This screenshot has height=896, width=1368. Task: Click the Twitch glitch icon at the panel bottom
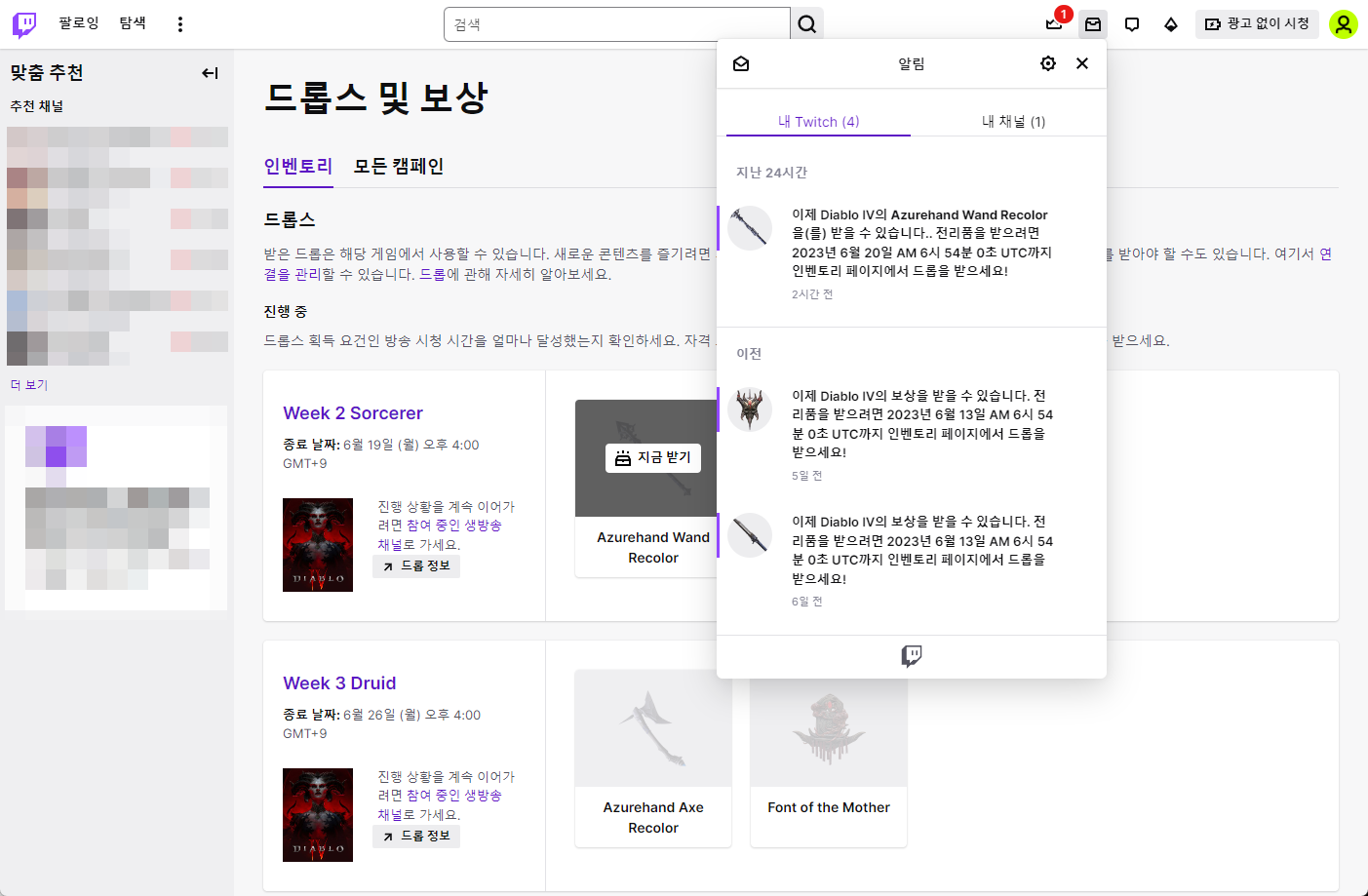click(x=912, y=656)
